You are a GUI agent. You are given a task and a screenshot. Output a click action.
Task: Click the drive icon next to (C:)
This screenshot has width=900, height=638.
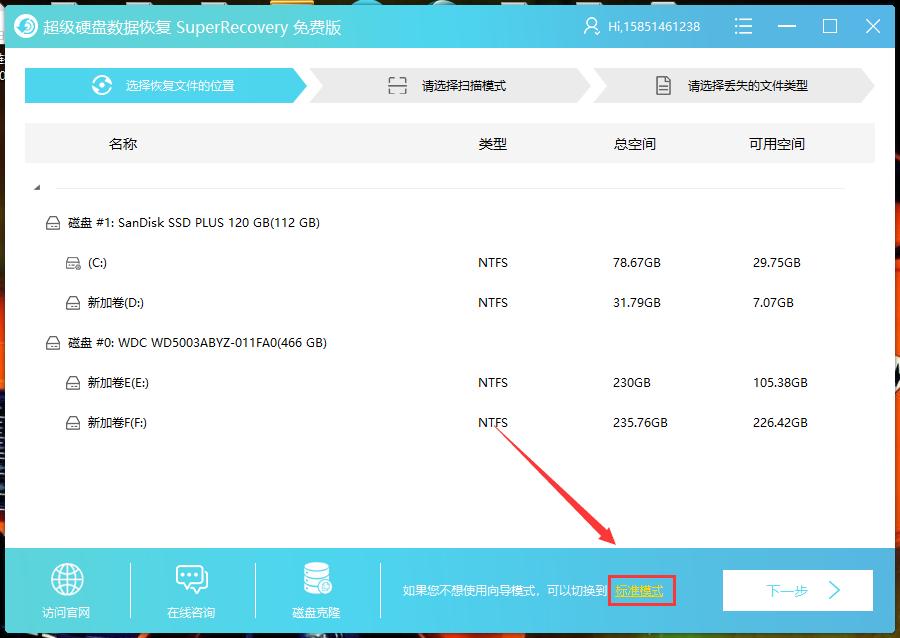73,262
